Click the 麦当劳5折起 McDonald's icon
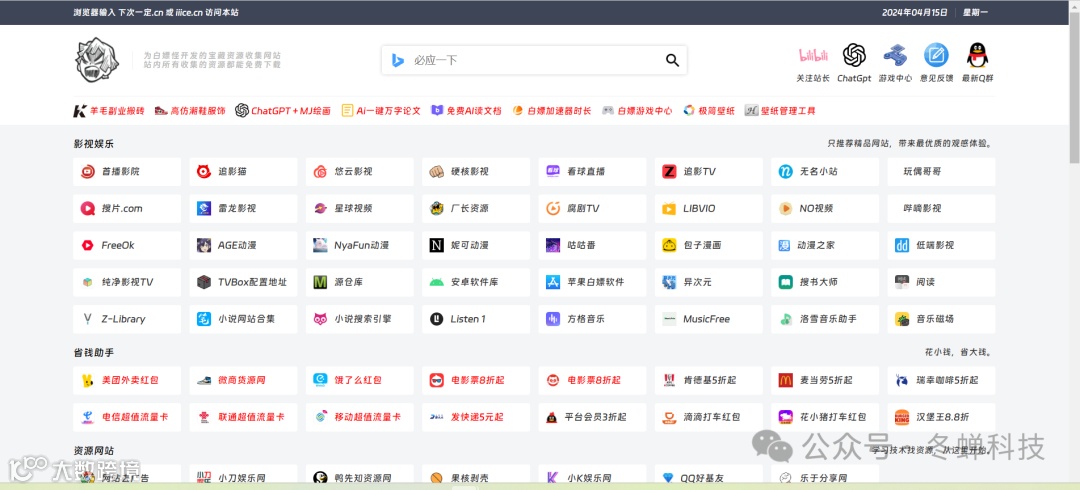This screenshot has width=1080, height=490. point(786,380)
